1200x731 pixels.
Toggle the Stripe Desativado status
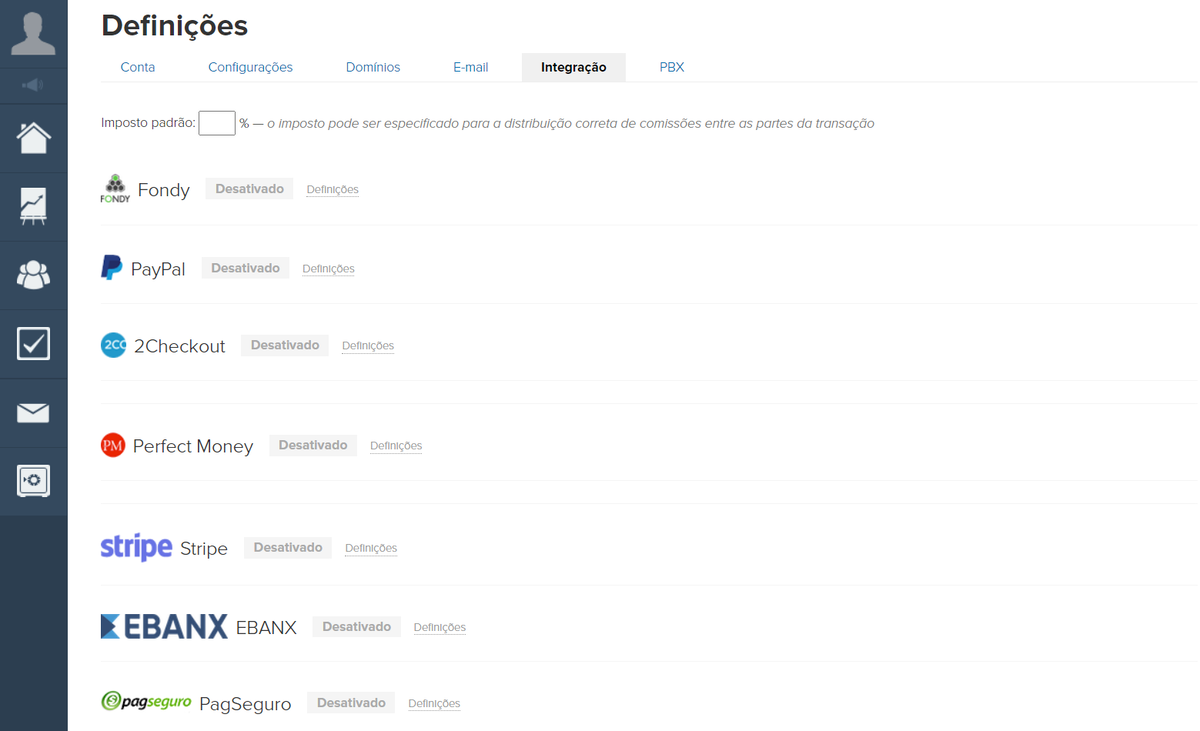[x=288, y=547]
